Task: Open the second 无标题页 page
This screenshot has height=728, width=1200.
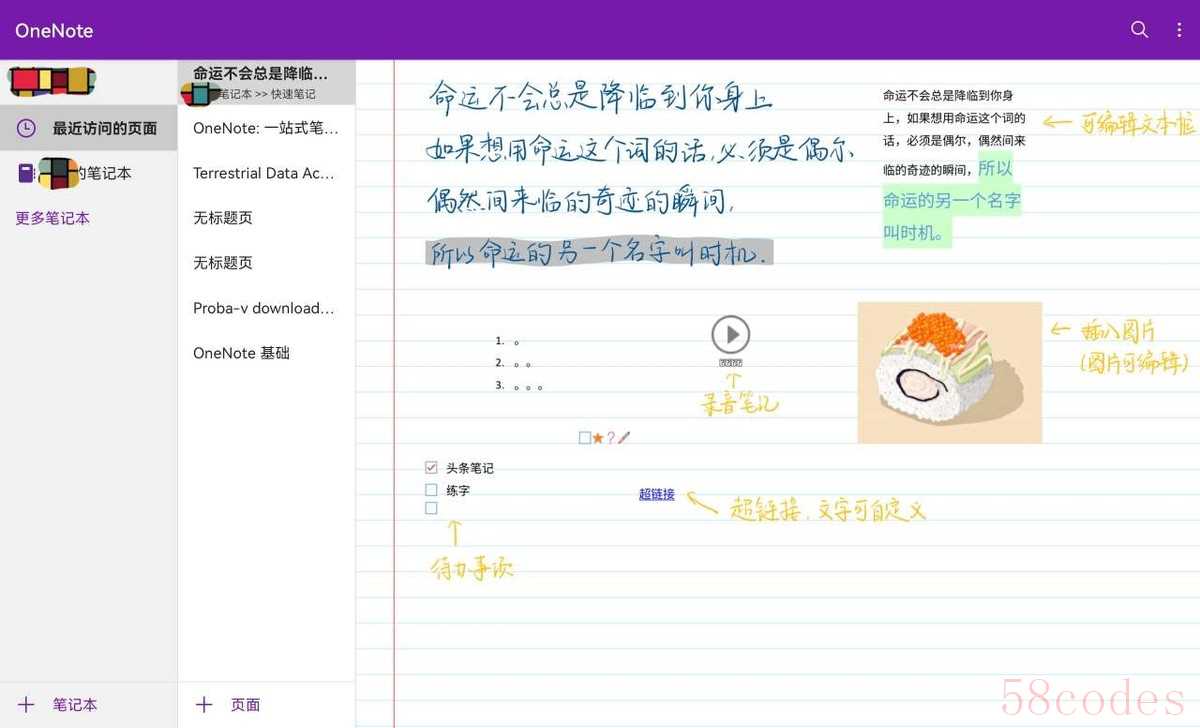Action: [266, 263]
